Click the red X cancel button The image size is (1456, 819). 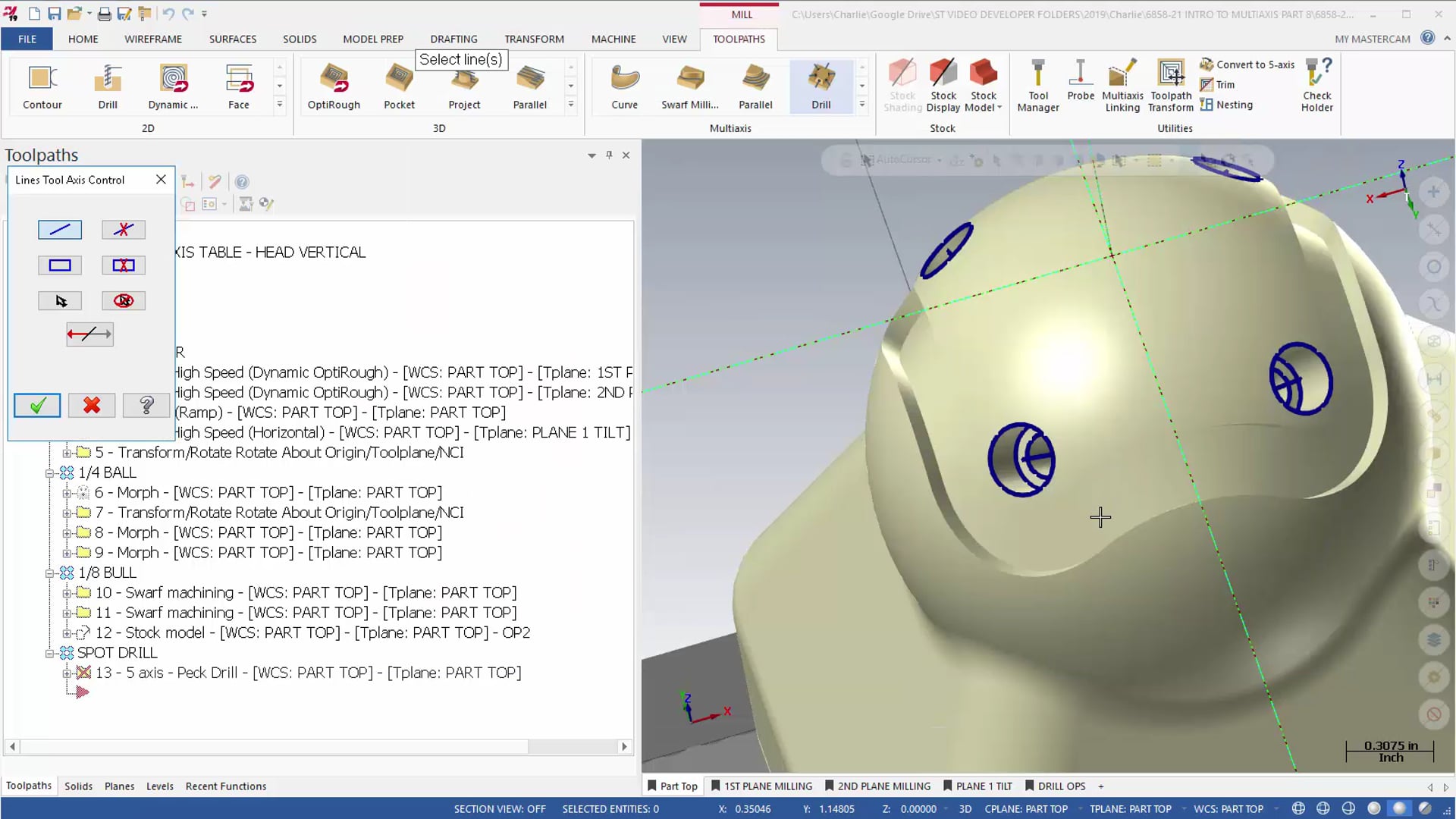tap(91, 405)
